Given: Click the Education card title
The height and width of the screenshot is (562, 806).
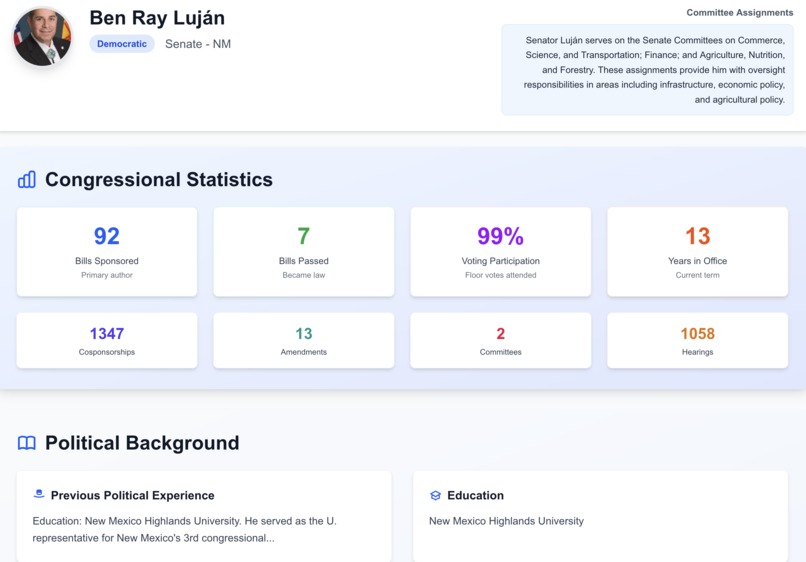Looking at the screenshot, I should tap(475, 495).
